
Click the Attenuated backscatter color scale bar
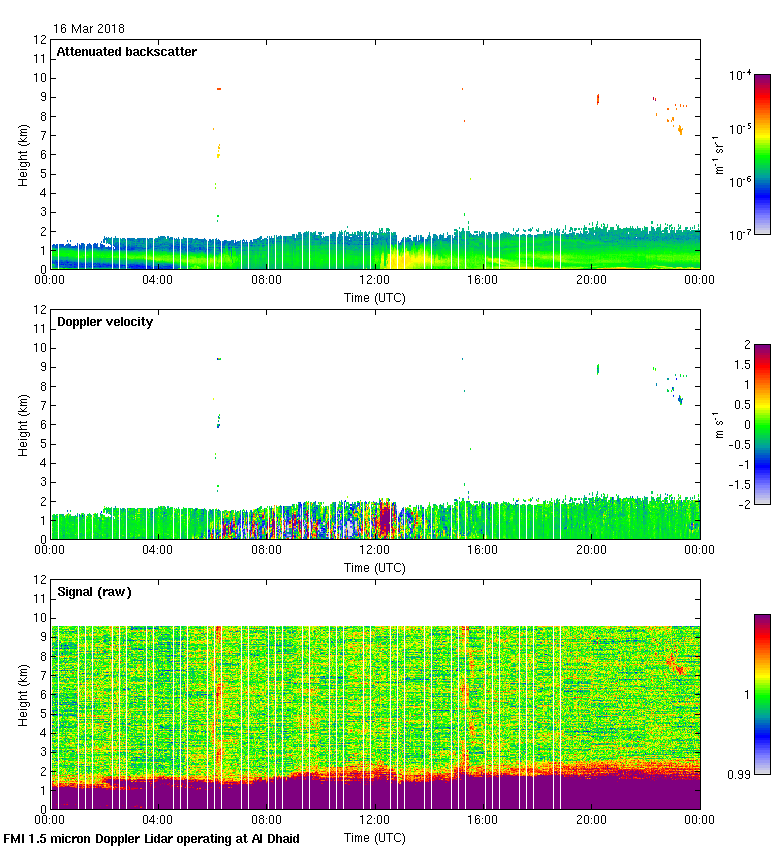(762, 154)
